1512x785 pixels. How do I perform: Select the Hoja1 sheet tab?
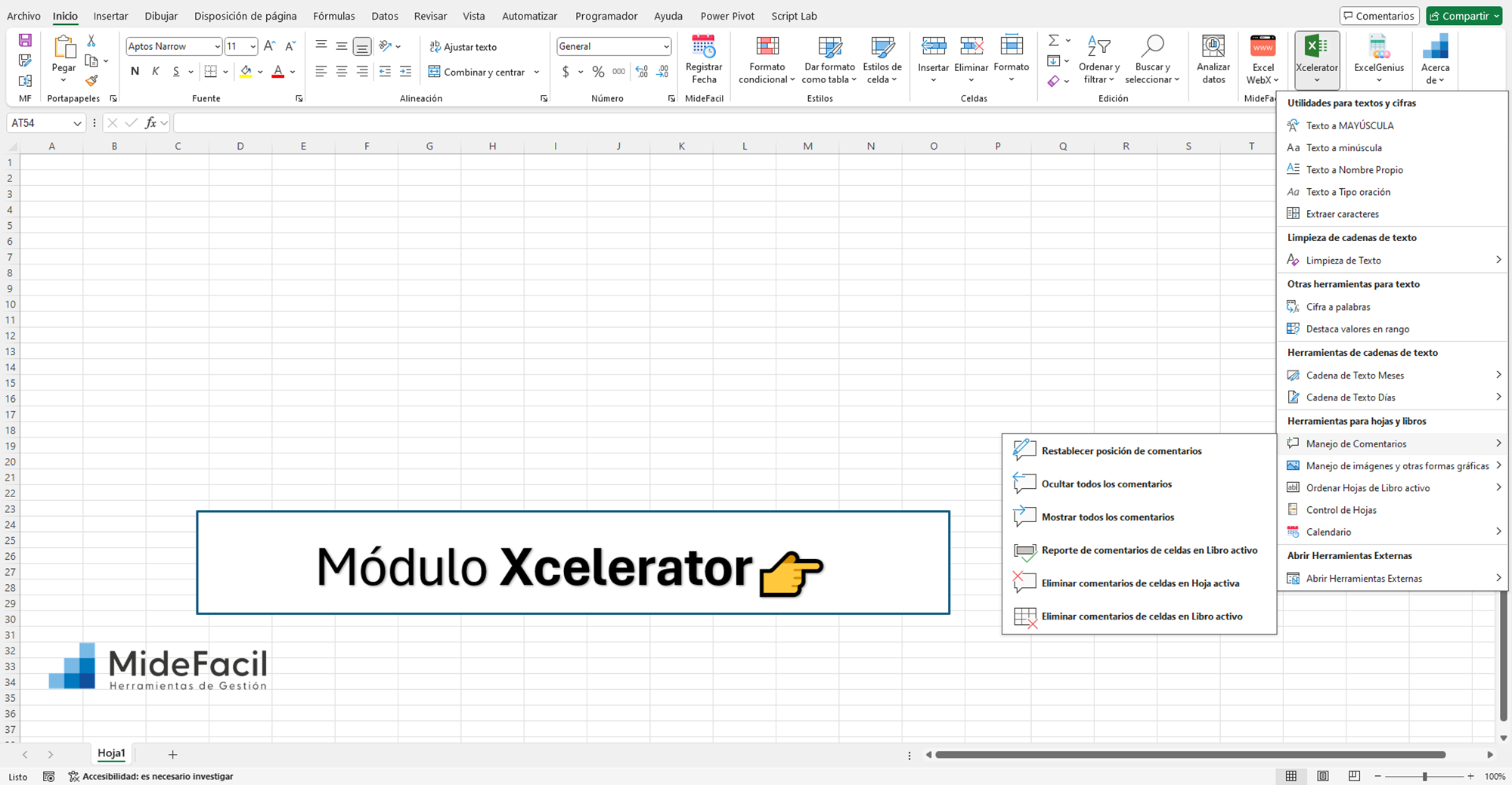click(111, 753)
